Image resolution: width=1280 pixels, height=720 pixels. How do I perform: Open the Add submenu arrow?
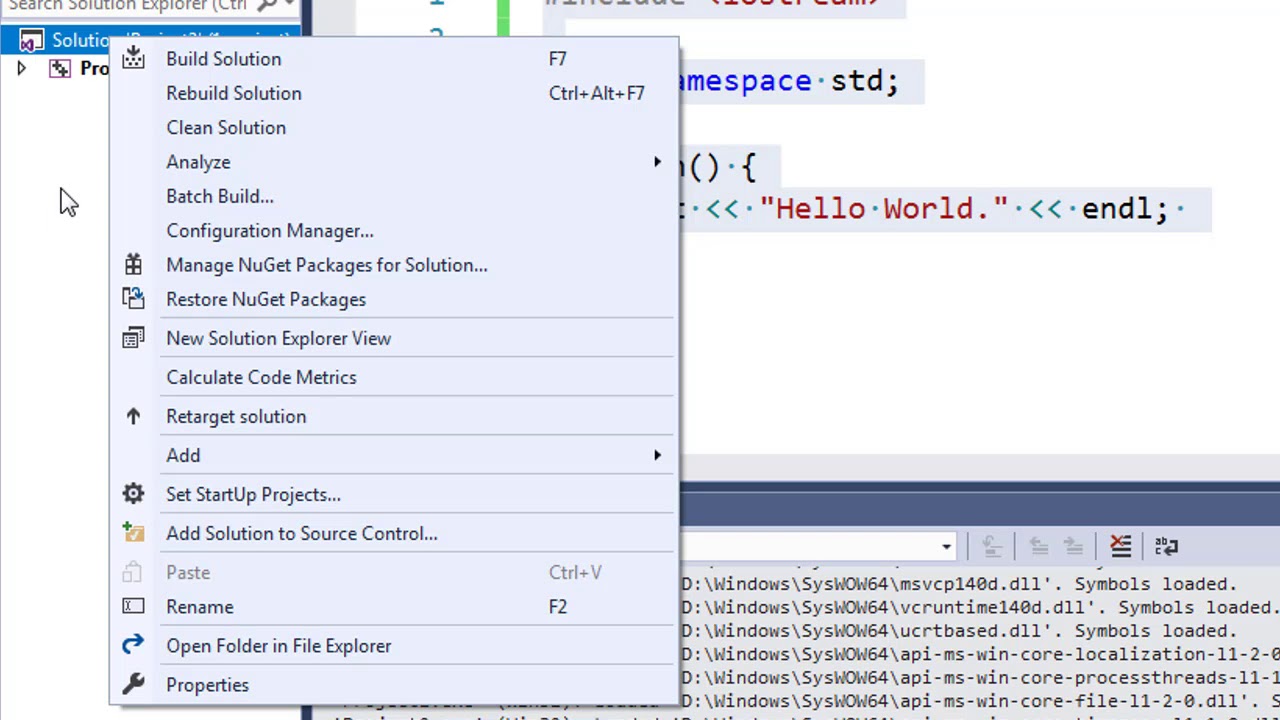pyautogui.click(x=657, y=455)
